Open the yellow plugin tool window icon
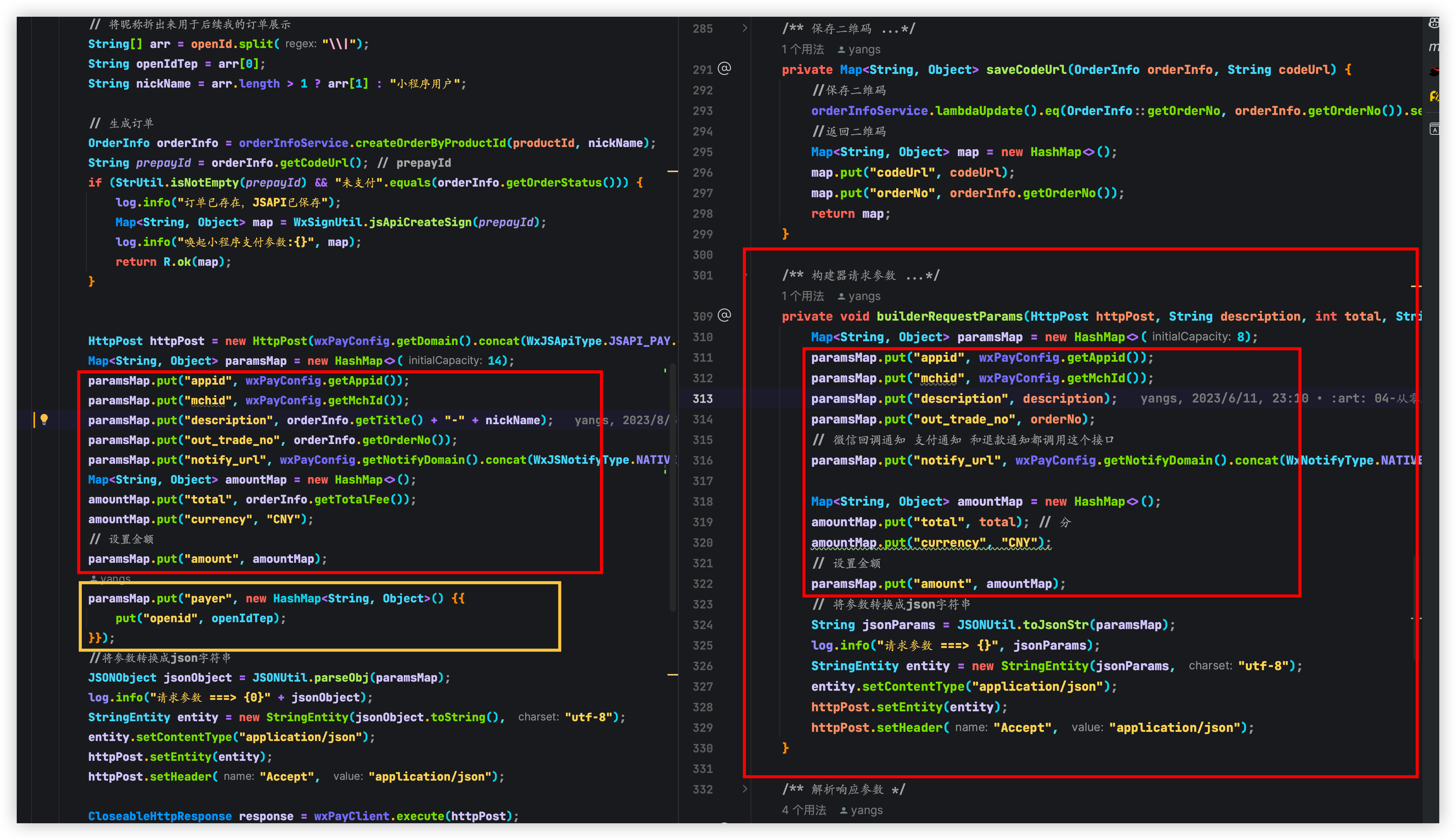This screenshot has width=1456, height=840. [1434, 96]
